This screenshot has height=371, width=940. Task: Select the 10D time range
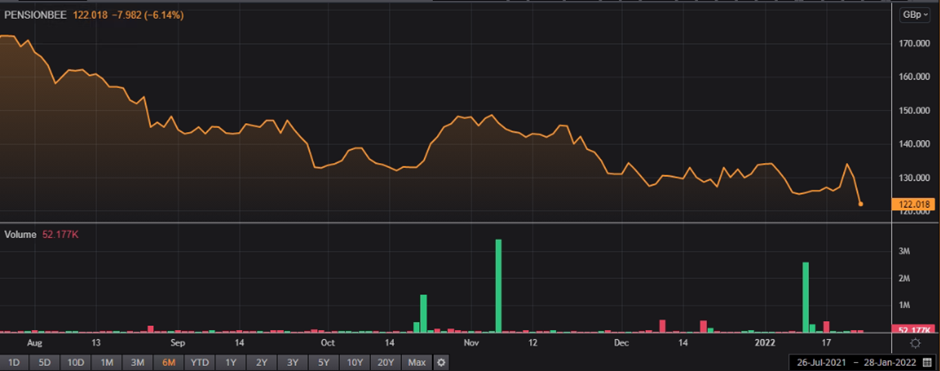point(76,363)
